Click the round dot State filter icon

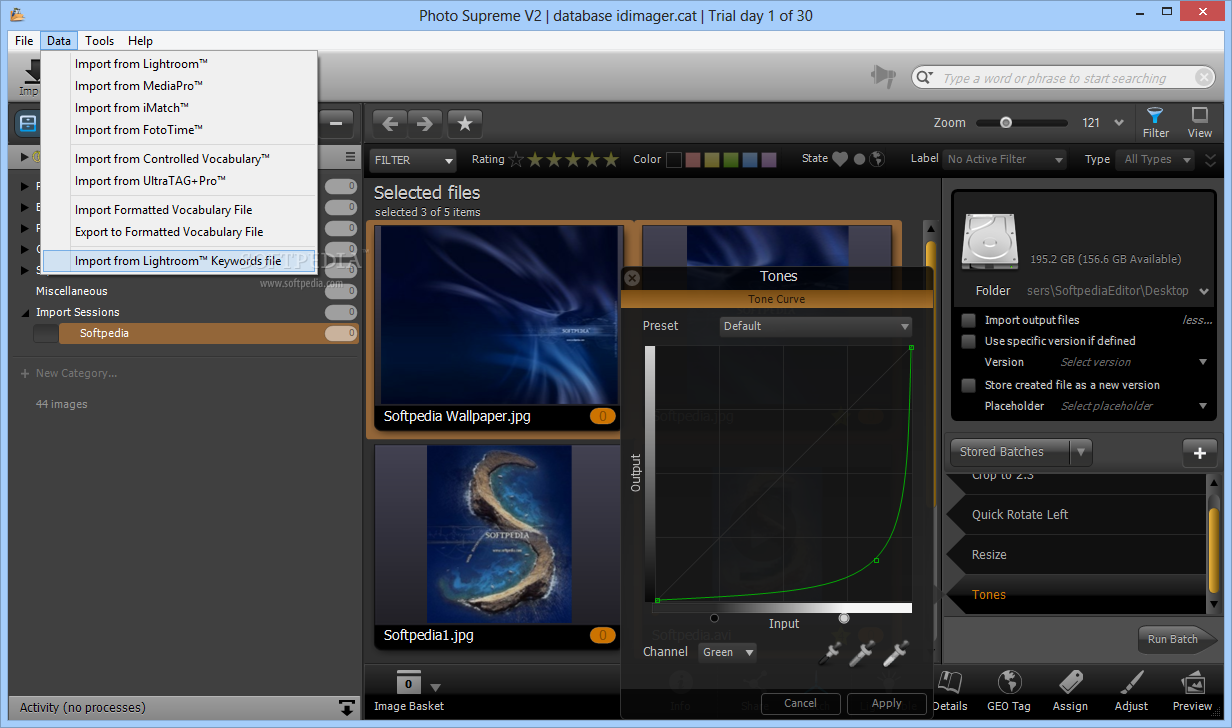point(859,159)
